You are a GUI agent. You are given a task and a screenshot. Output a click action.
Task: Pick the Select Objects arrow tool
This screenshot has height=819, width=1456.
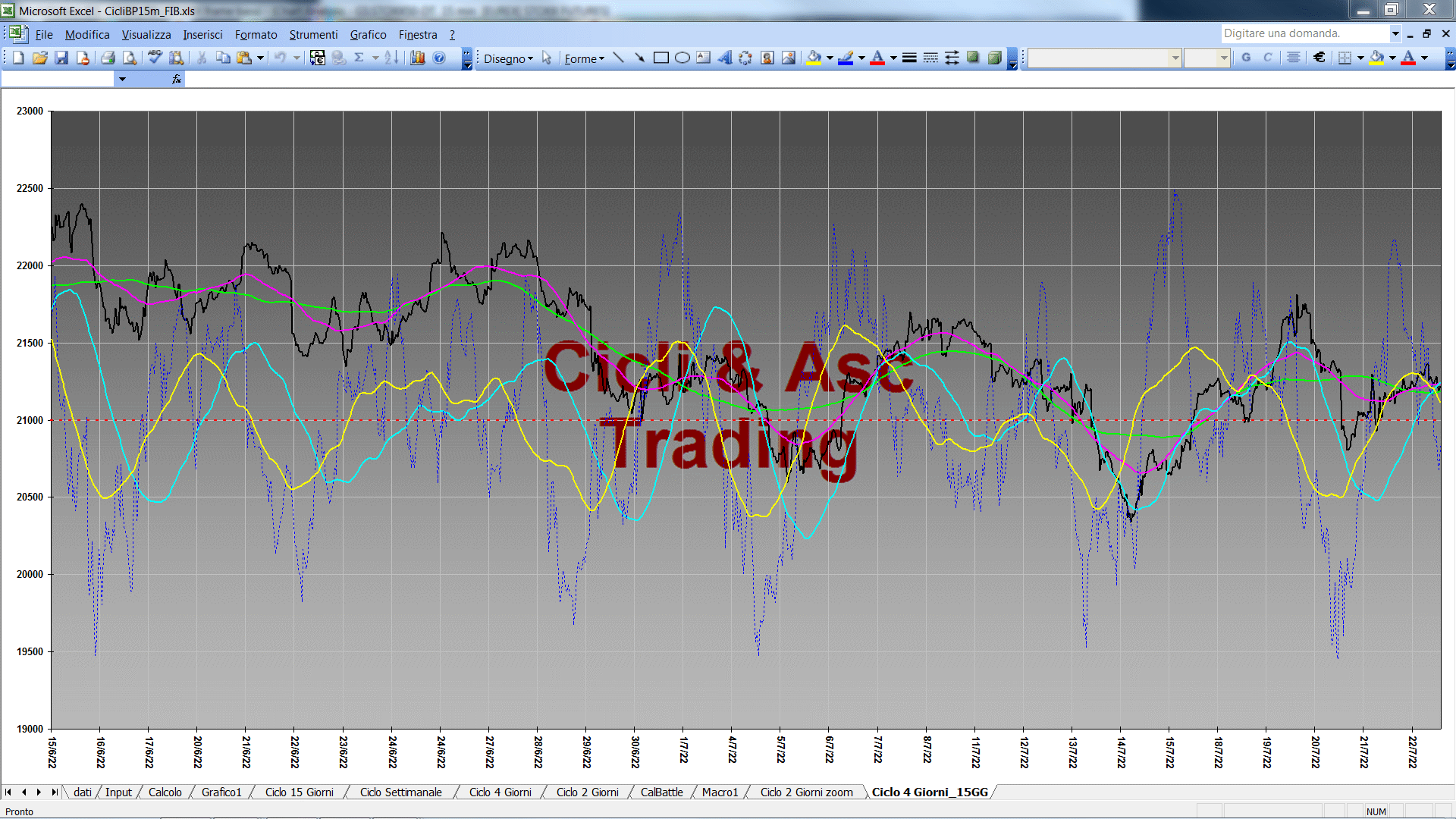point(547,58)
